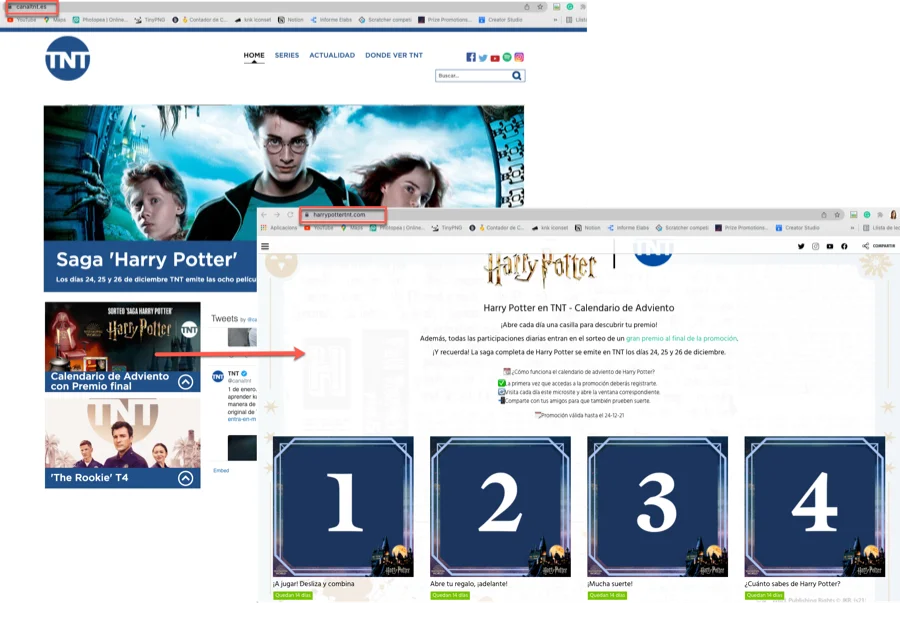Open YouTube icon on Harry Potter promo header
This screenshot has height=622, width=900.
829,246
